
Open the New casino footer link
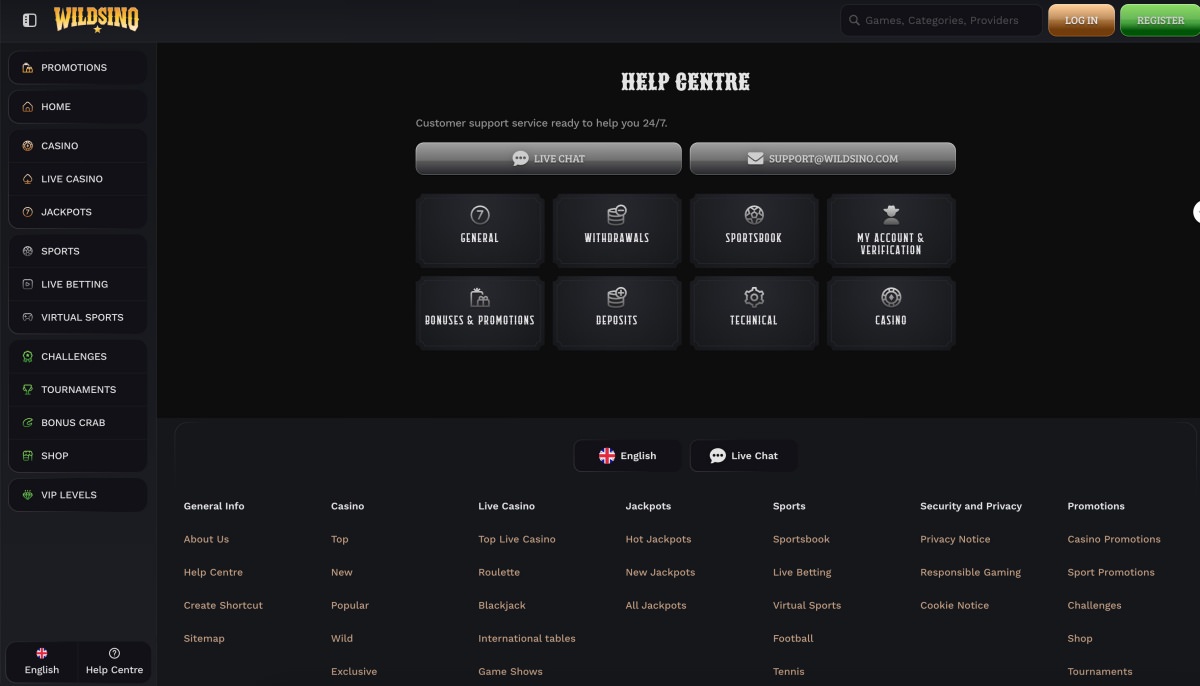pos(342,572)
